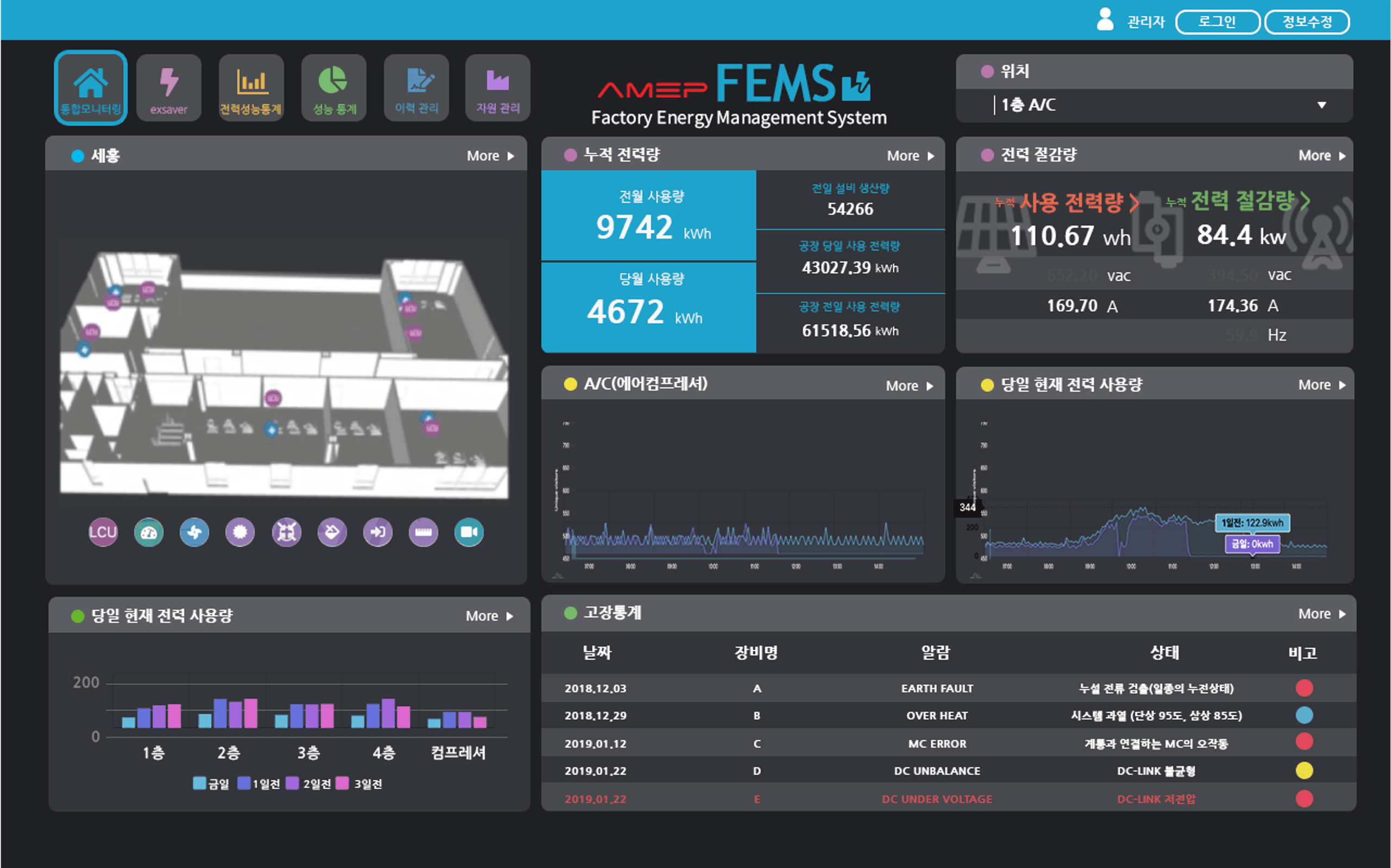Click the LCU round filter icon
The height and width of the screenshot is (868, 1391).
coord(103,532)
